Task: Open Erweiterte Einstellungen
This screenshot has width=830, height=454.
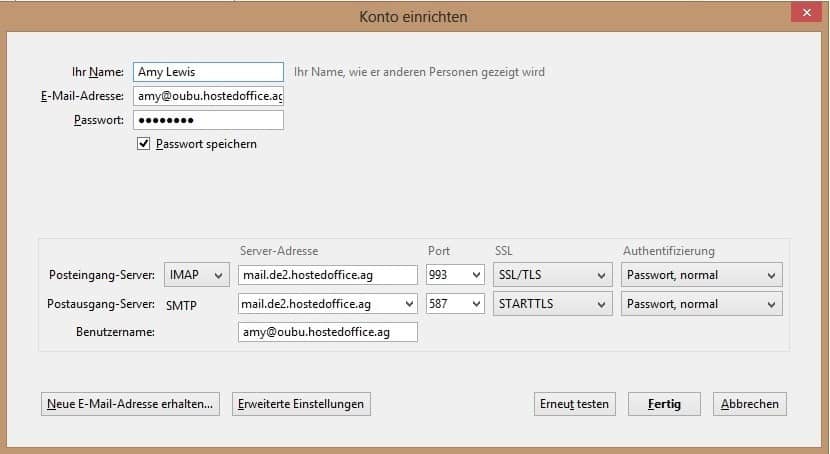Action: click(301, 404)
